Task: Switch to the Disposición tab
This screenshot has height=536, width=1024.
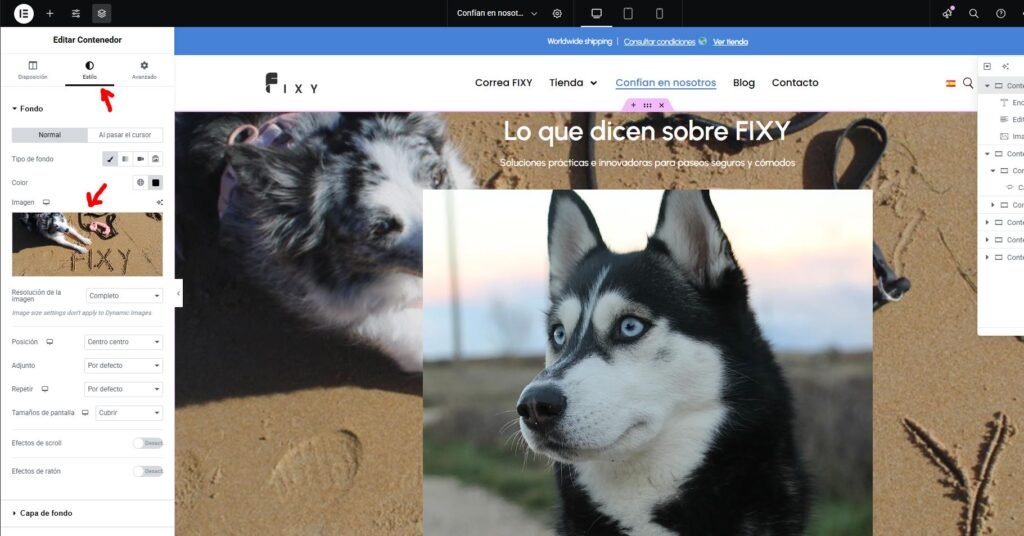Action: click(32, 69)
